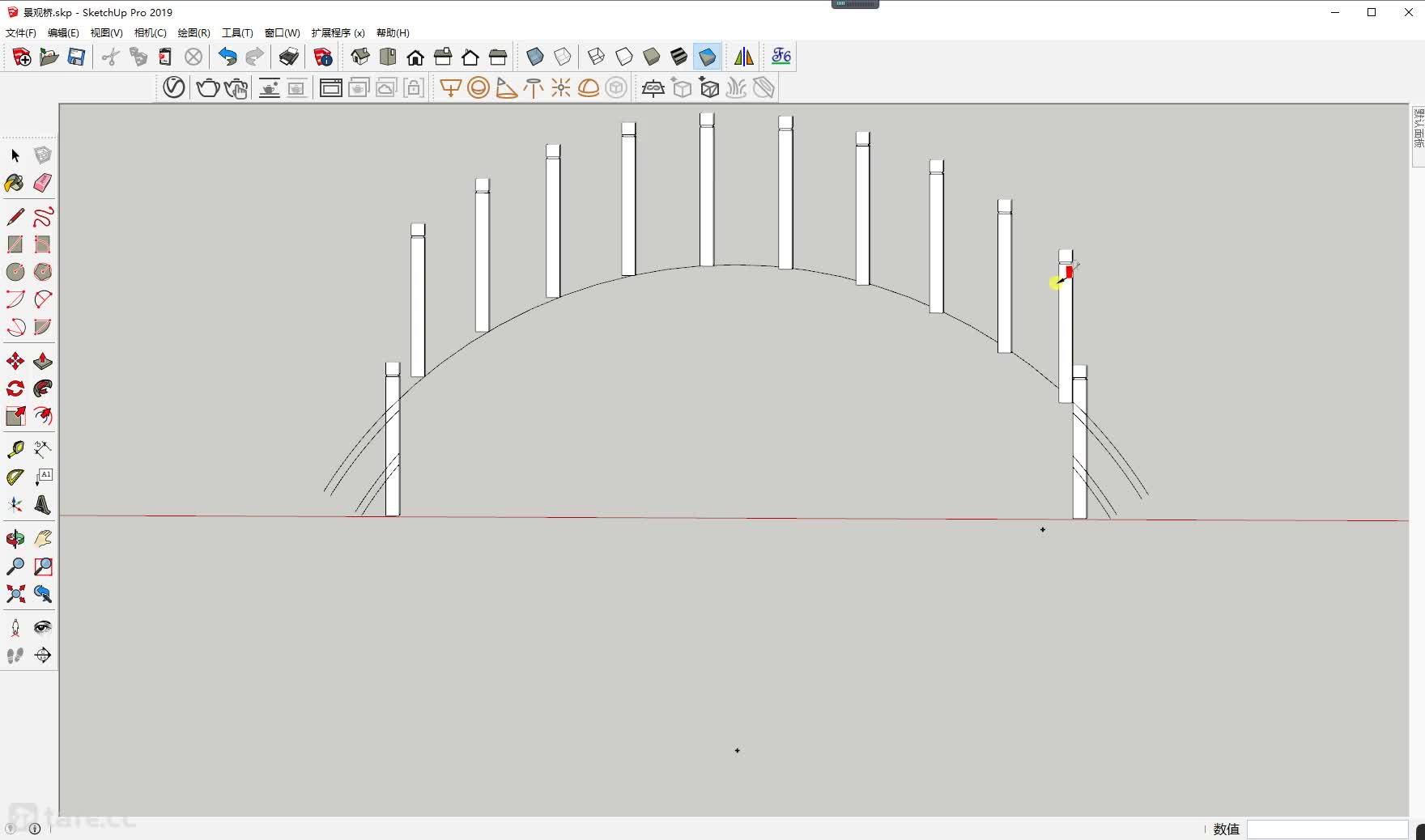Screen dimensions: 1425x840
Task: Select the Pie tool
Action: pyautogui.click(x=43, y=327)
